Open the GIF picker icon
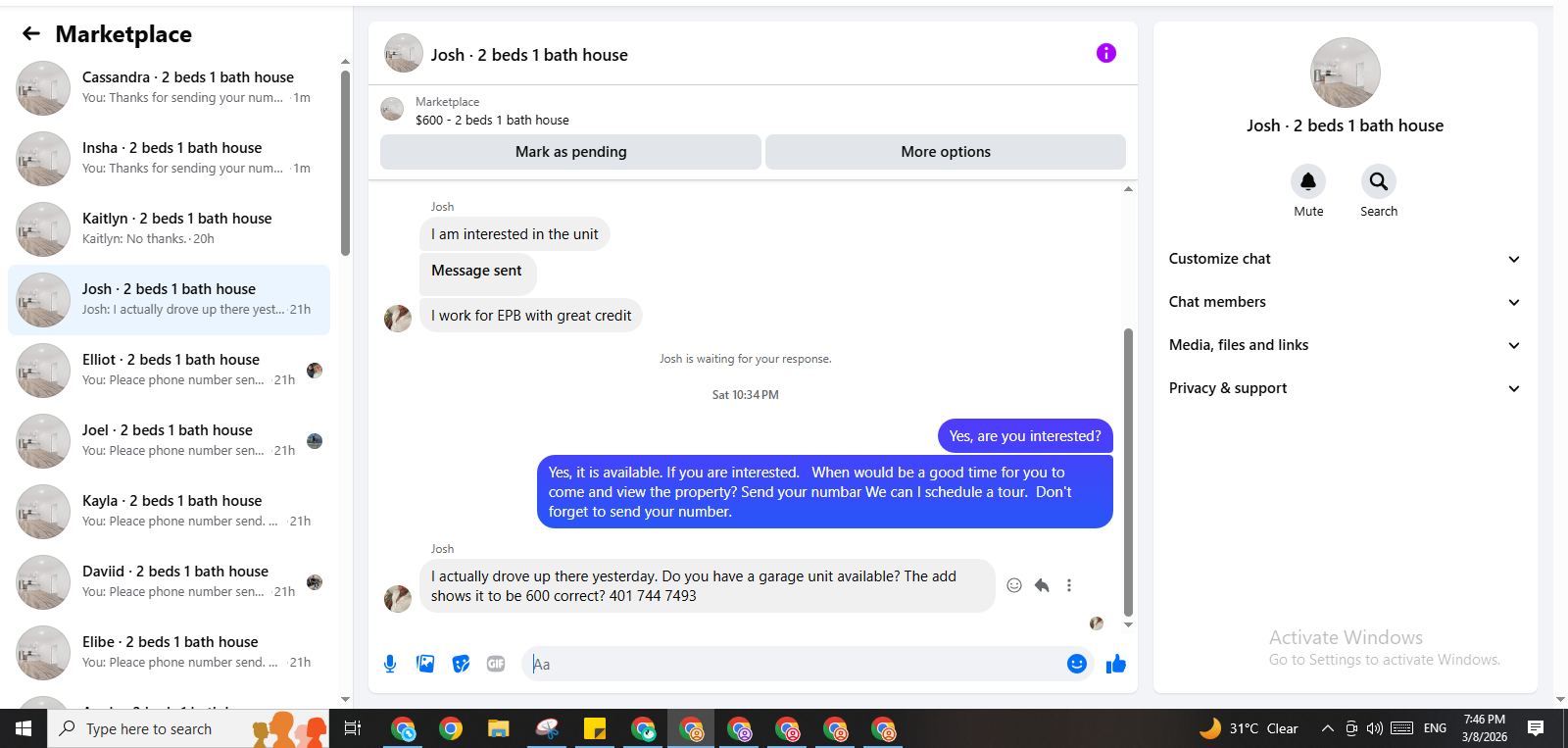Screen dimensions: 1568x748 point(496,664)
